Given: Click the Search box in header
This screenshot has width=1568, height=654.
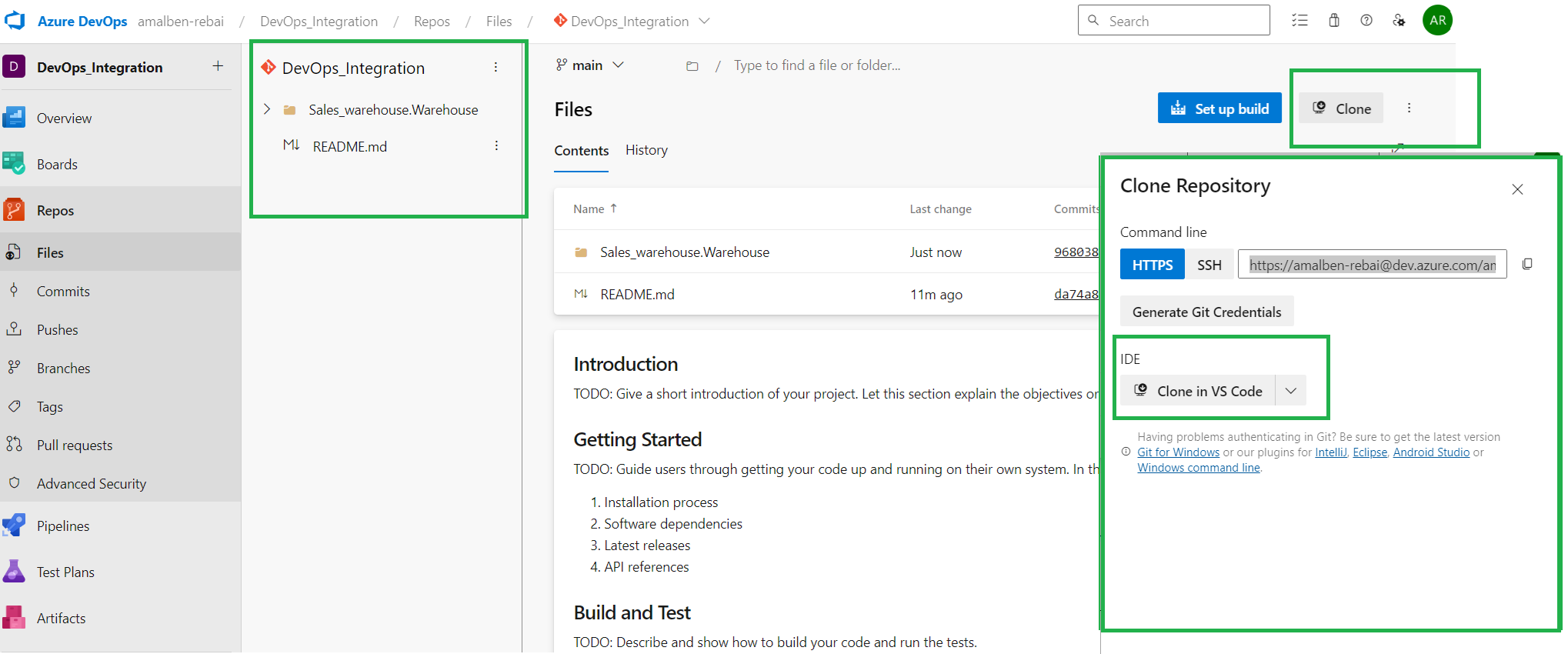Looking at the screenshot, I should coord(1173,21).
